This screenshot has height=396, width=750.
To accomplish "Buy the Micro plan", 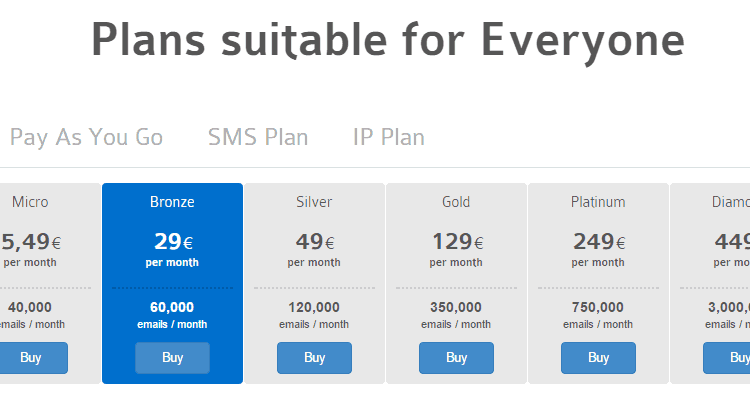I will (31, 358).
